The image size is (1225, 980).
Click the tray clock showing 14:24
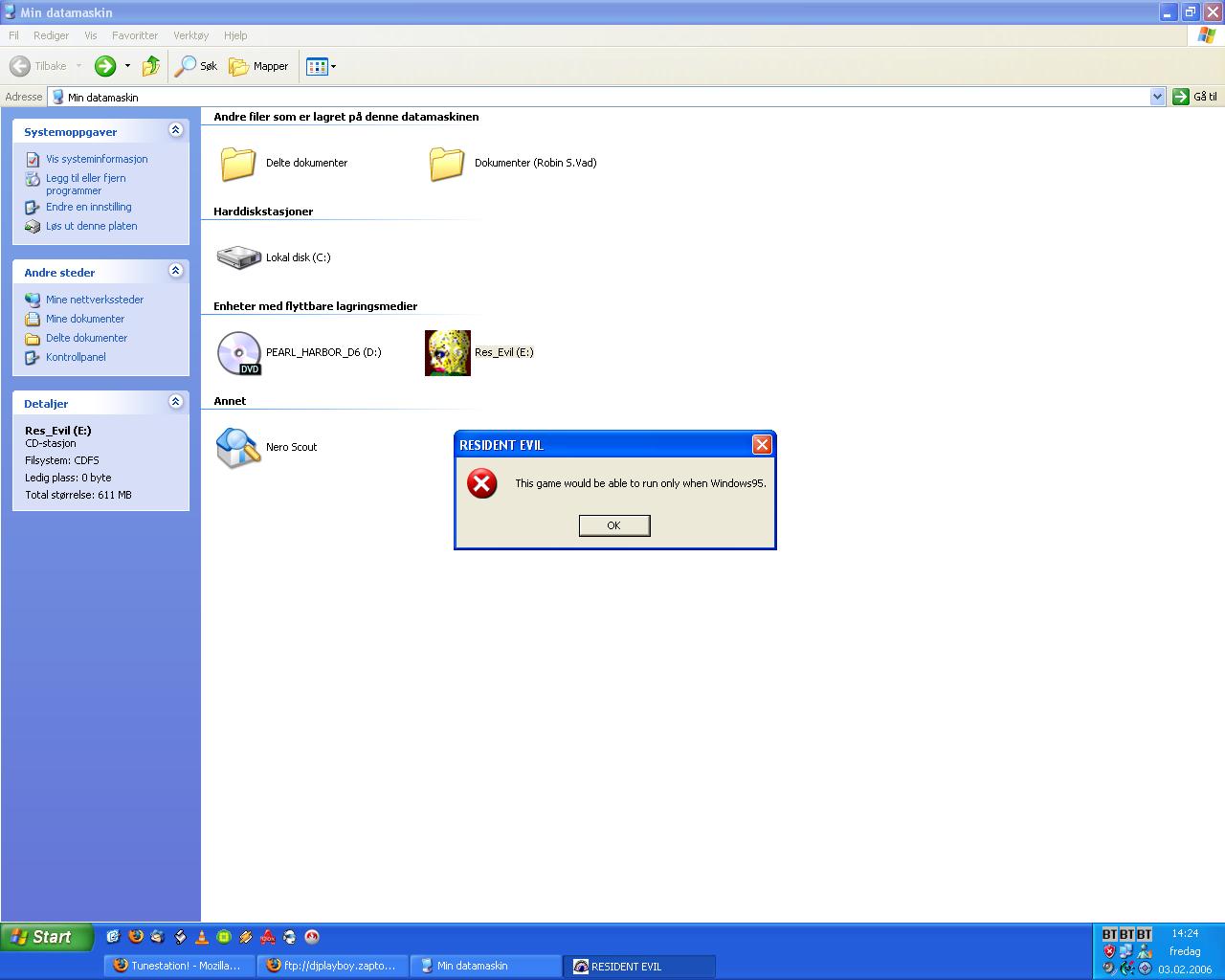[x=1185, y=933]
